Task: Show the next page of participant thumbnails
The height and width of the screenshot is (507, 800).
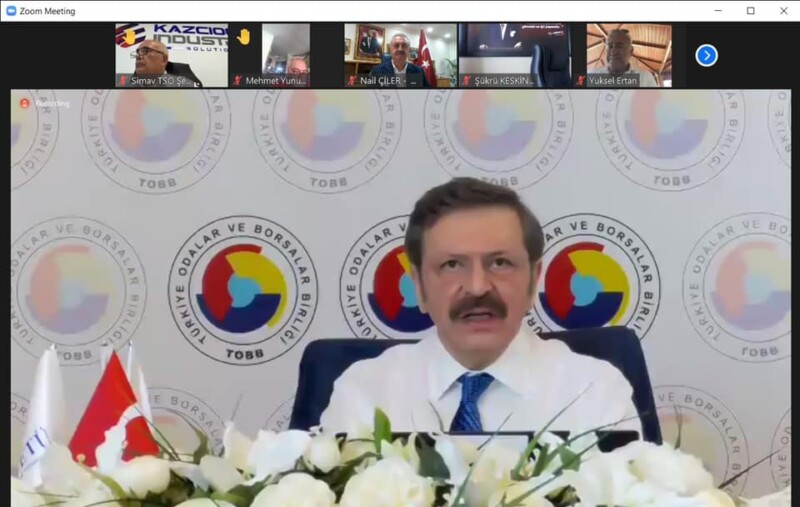Action: coord(706,56)
